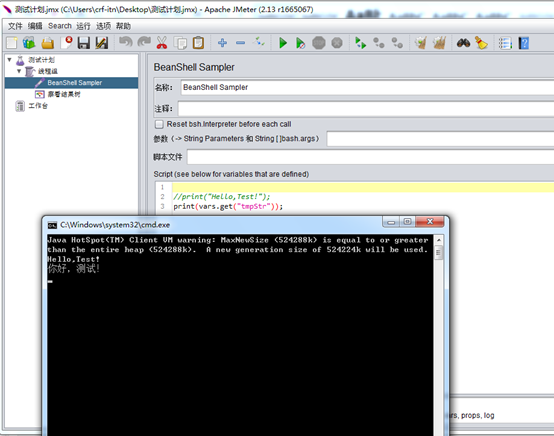The width and height of the screenshot is (554, 436).
Task: Redo the last action
Action: [144, 42]
